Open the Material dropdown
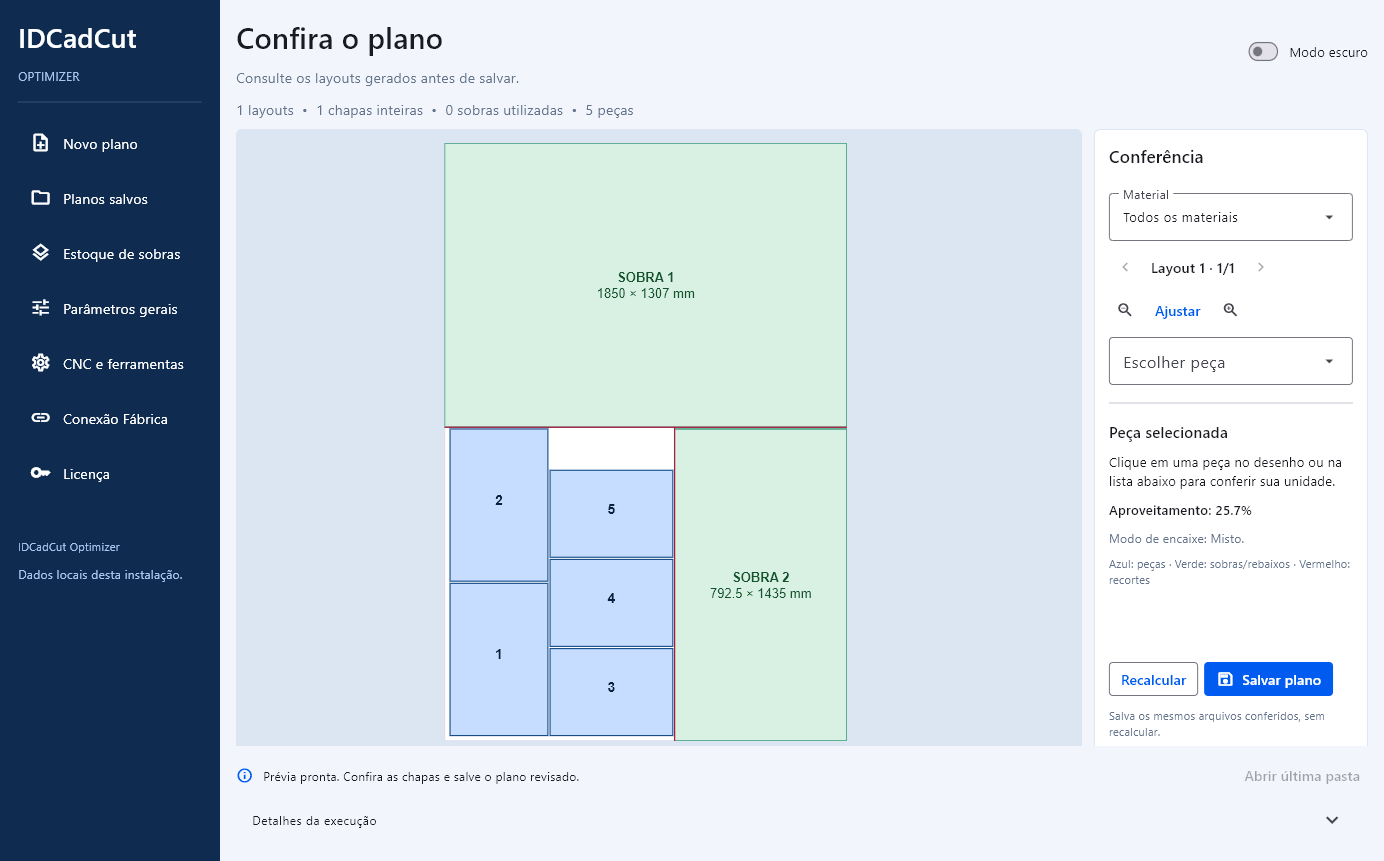Screen dimensions: 1384x861 pyautogui.click(x=1231, y=217)
